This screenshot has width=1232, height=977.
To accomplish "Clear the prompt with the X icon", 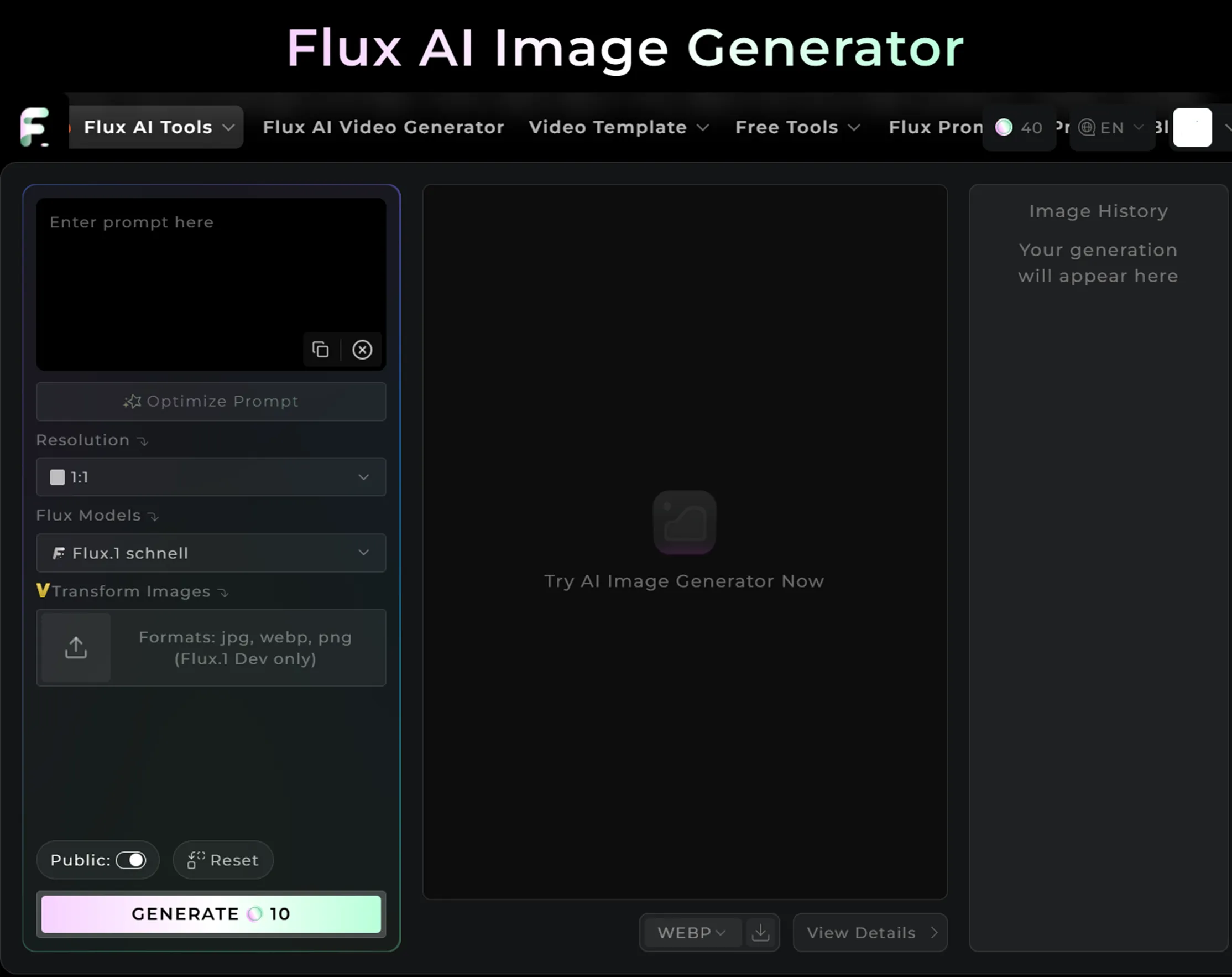I will coord(362,349).
